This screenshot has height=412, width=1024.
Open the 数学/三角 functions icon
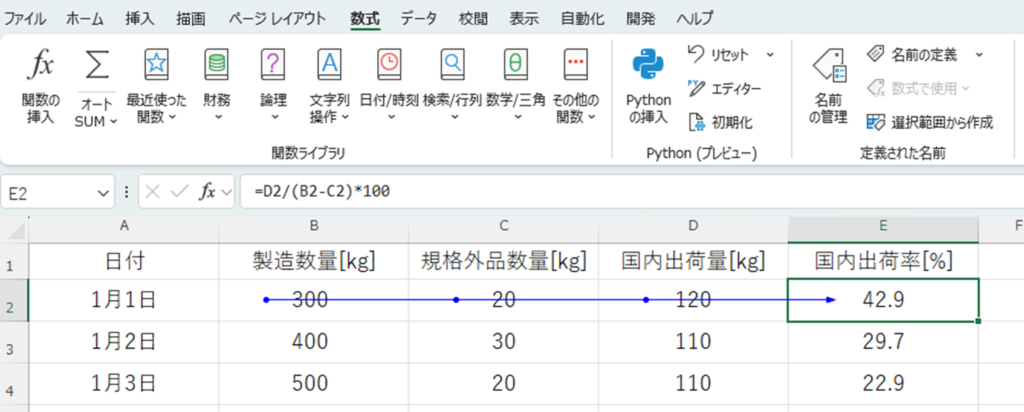tap(515, 66)
